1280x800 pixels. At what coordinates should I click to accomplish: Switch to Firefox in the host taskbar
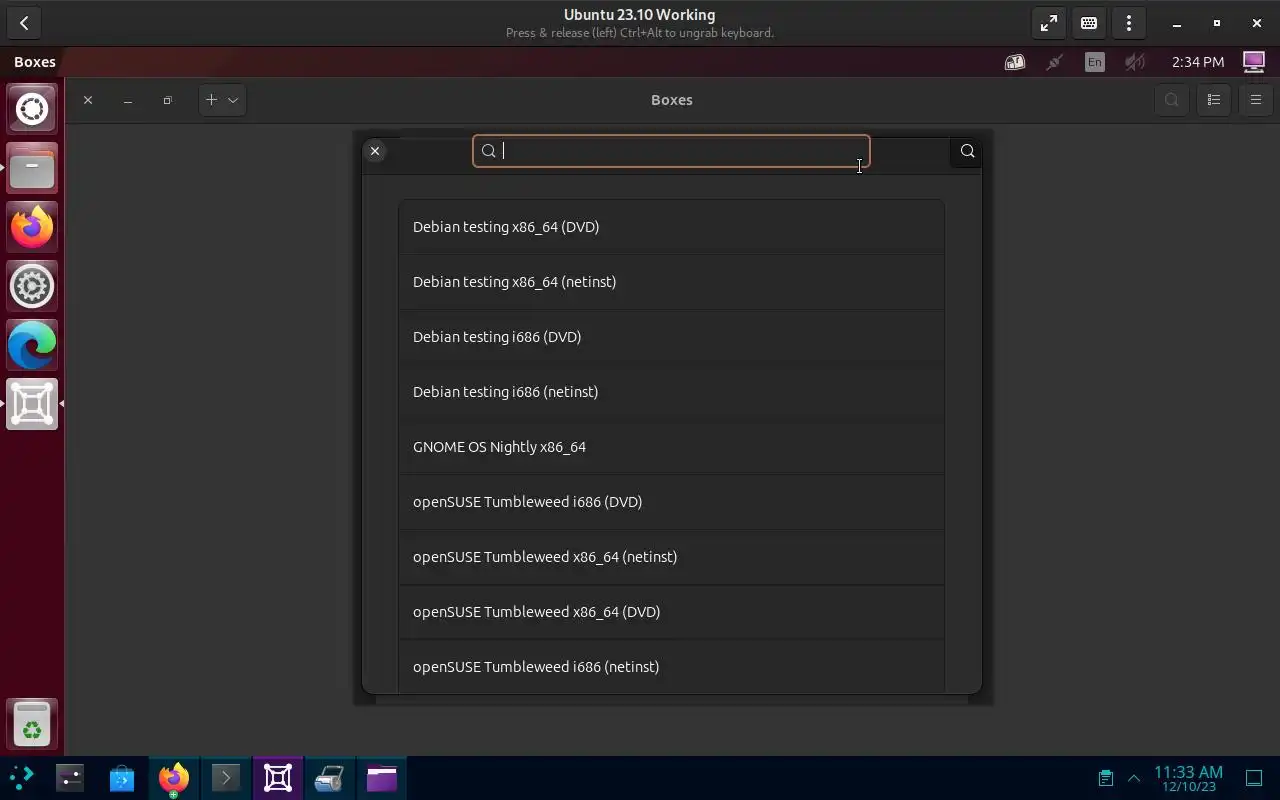tap(174, 778)
